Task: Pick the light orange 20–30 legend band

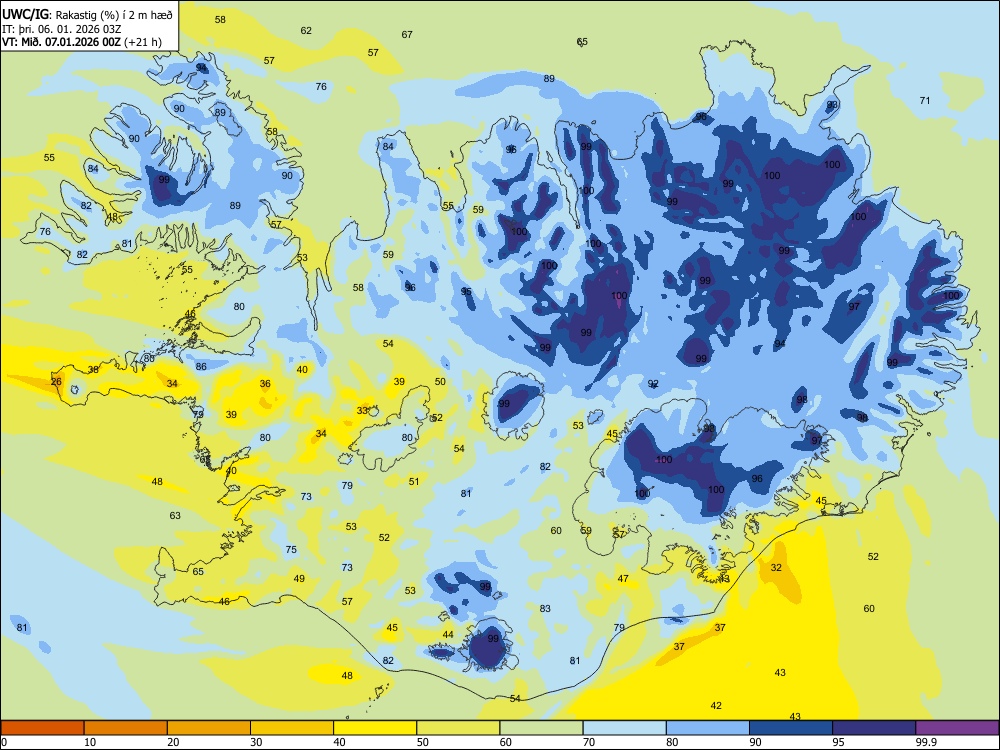Action: click(x=209, y=728)
